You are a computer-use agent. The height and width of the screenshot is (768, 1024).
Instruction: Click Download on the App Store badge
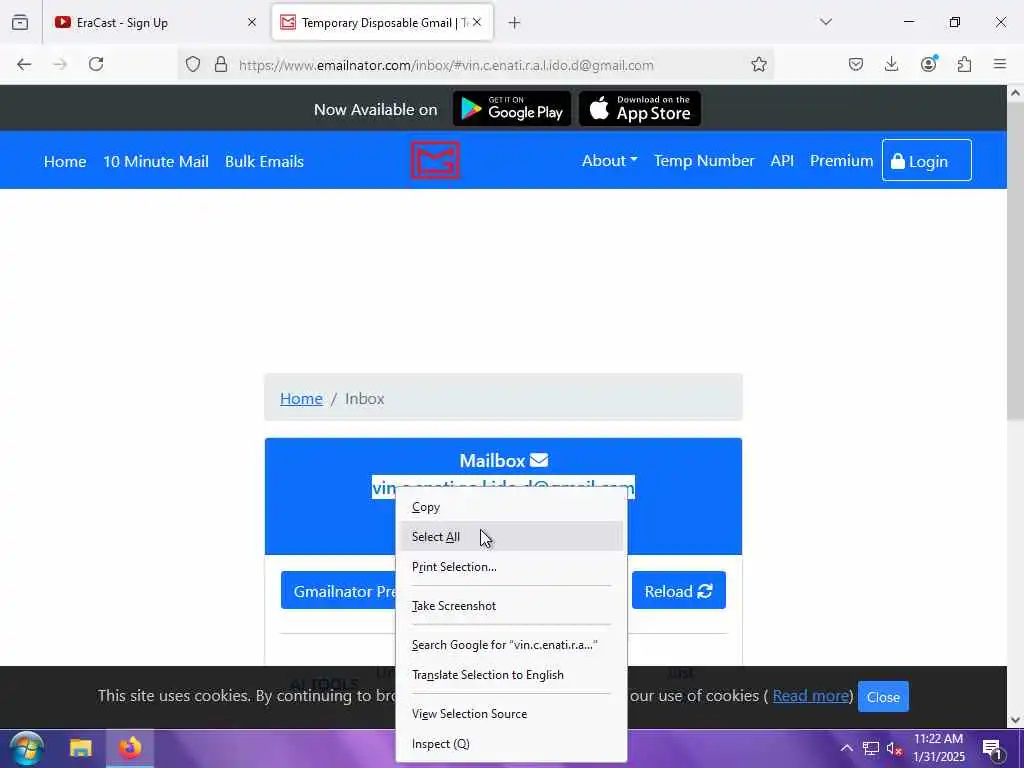tap(640, 108)
